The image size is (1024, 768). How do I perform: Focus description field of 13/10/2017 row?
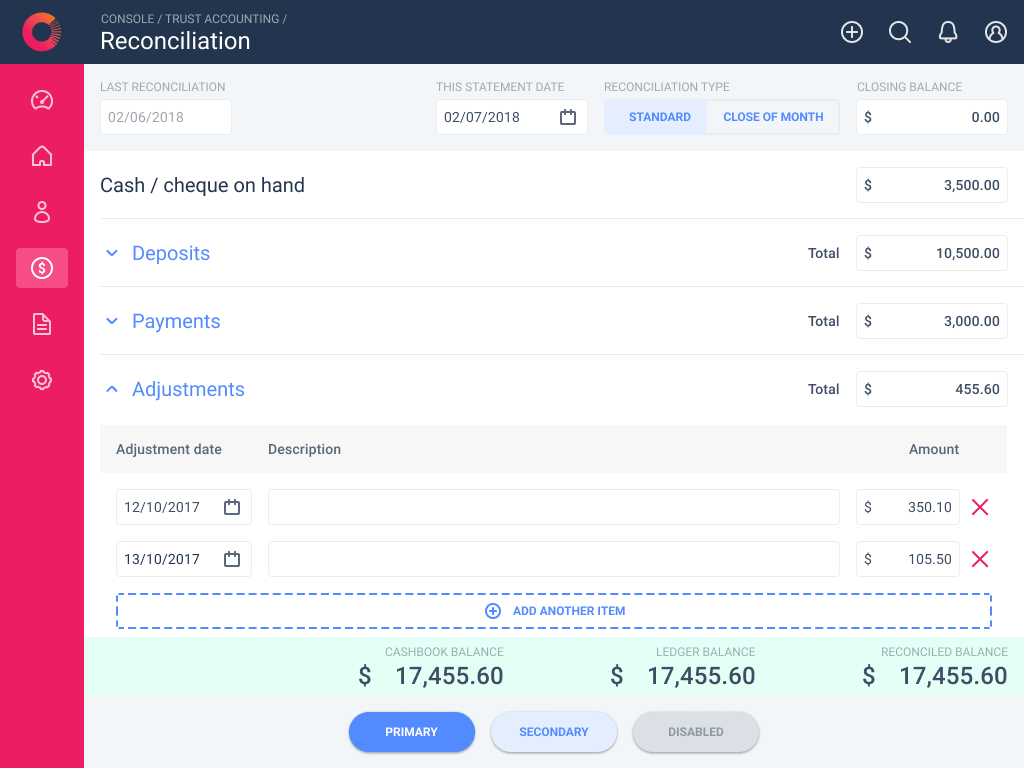554,559
